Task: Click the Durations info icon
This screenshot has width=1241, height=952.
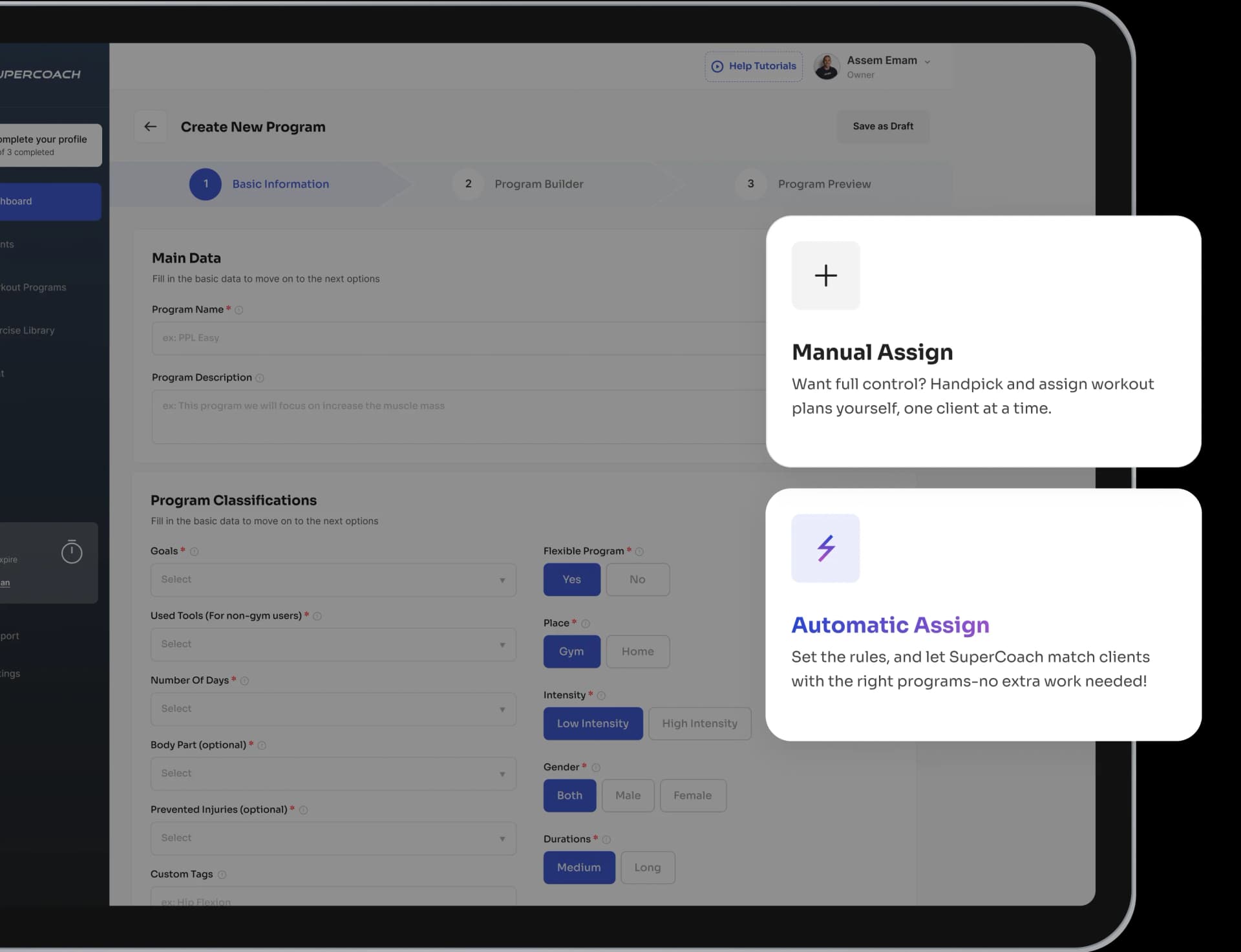Action: 606,840
